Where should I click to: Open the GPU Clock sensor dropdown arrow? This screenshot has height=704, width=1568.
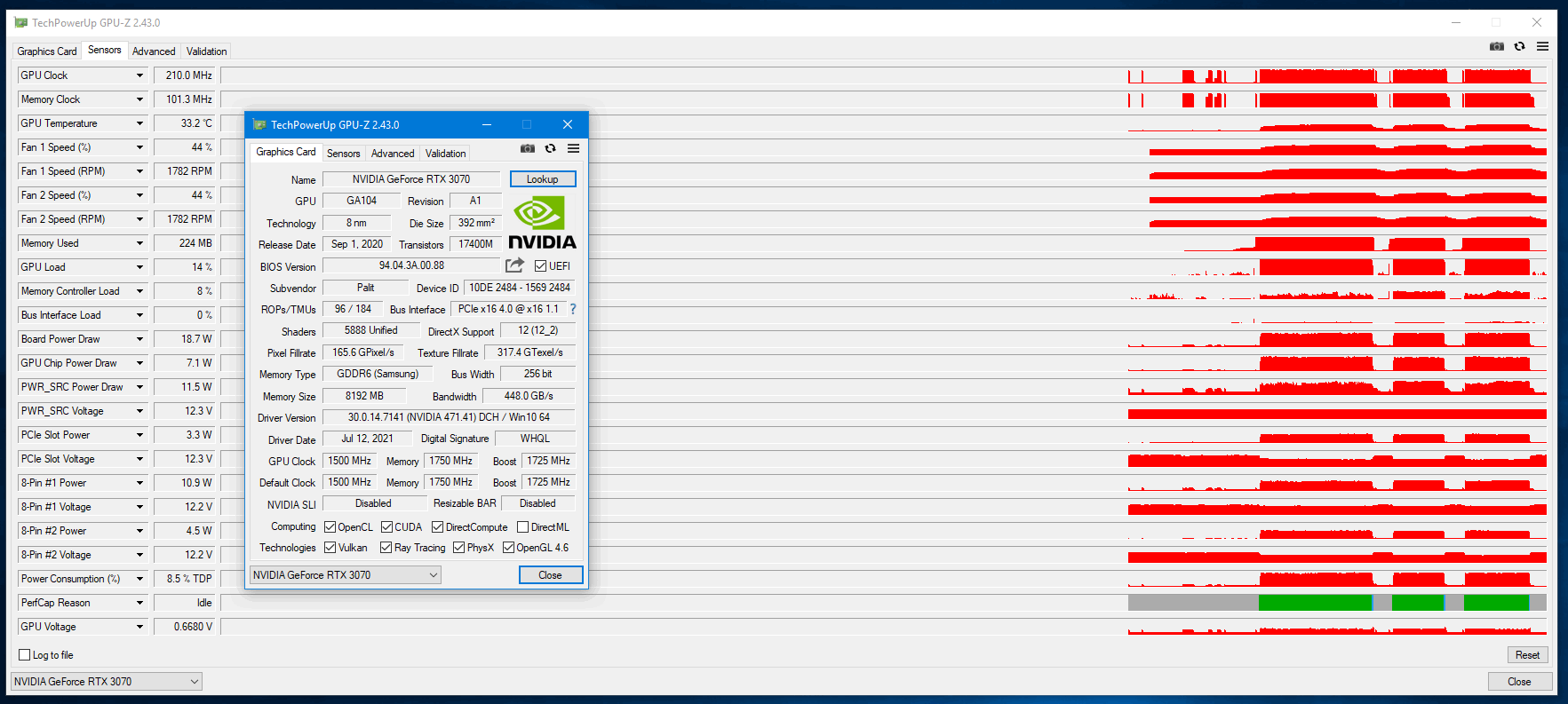[139, 75]
